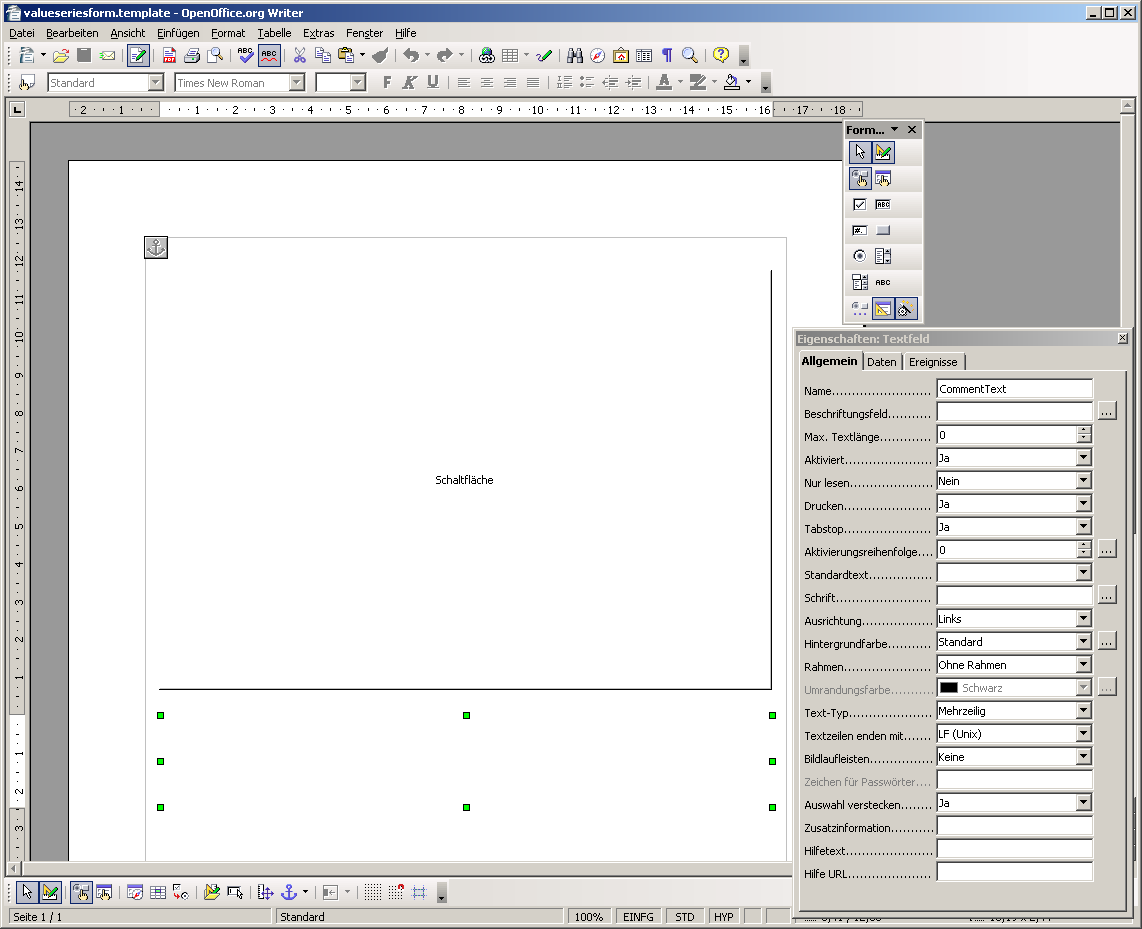This screenshot has width=1142, height=929.
Task: Click the Navigator compass icon
Action: [x=597, y=56]
